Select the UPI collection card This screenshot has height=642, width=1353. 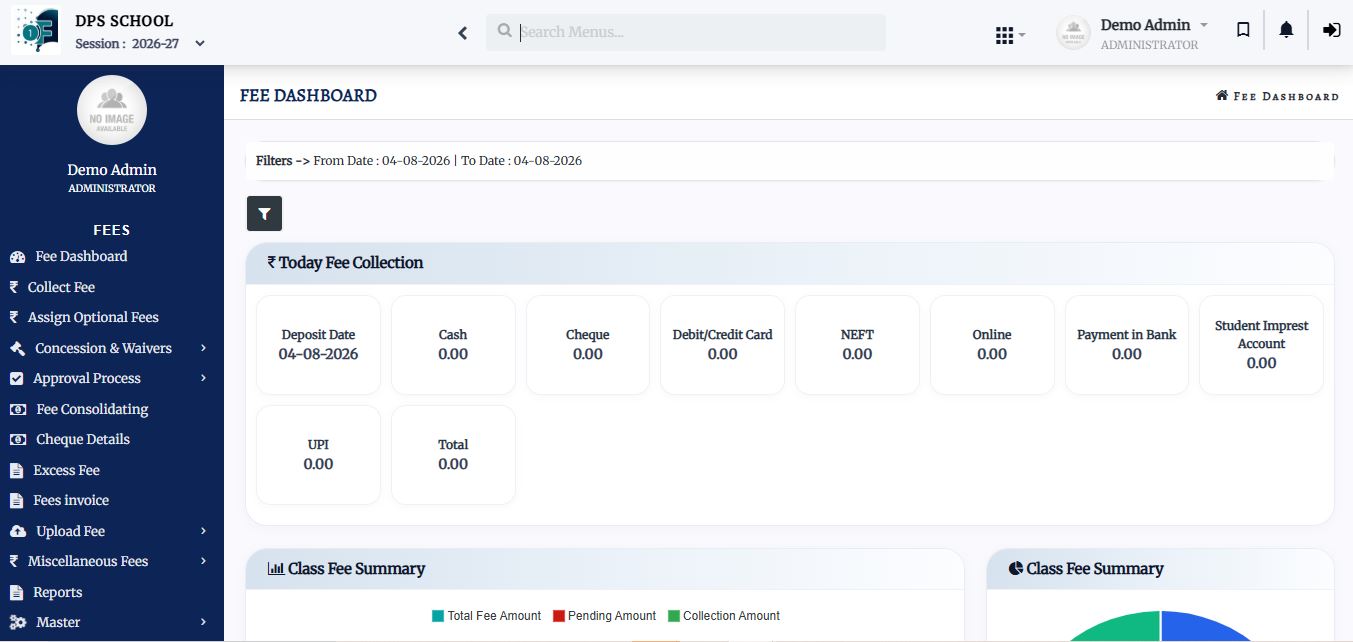click(x=318, y=455)
